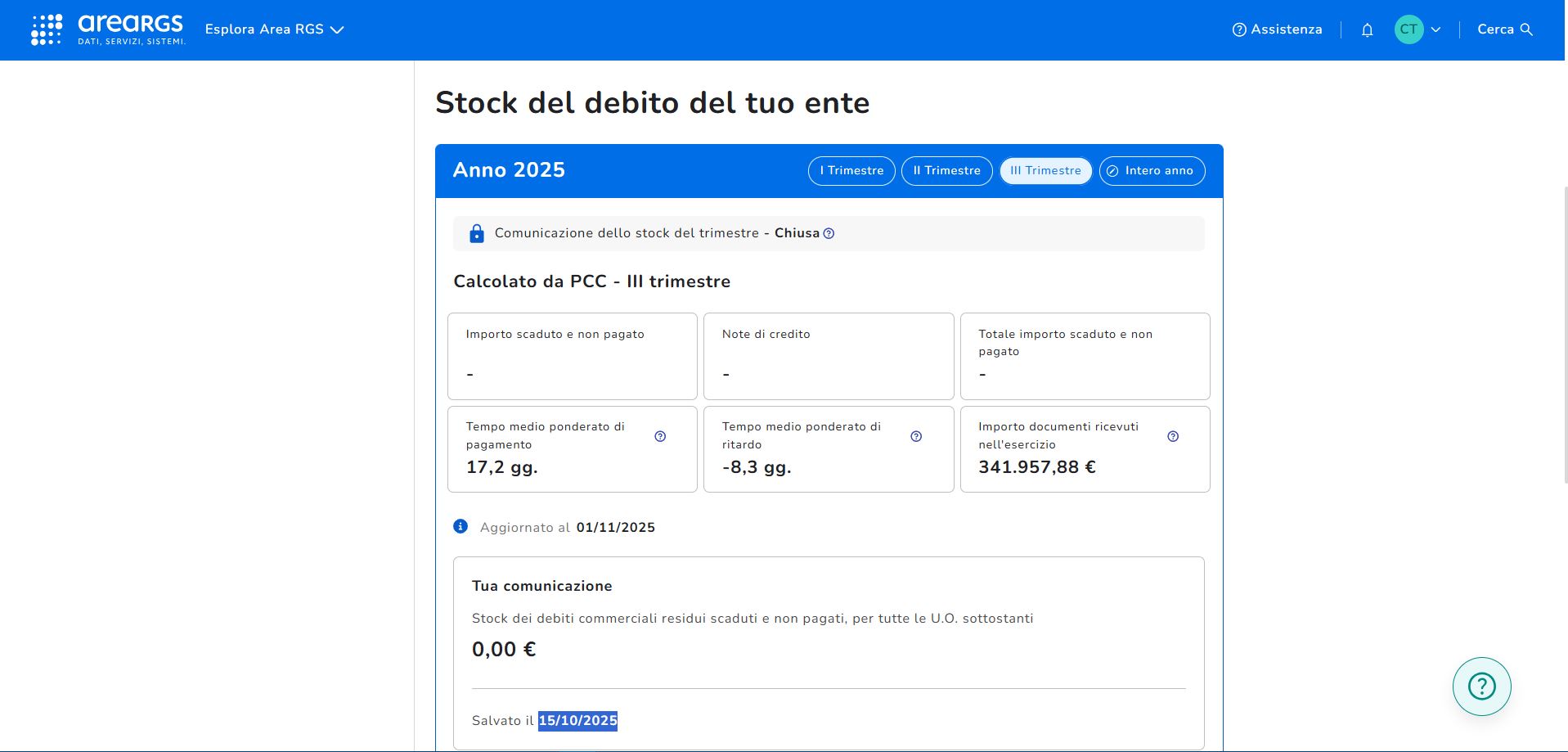Viewport: 1568px width, 752px height.
Task: Show info for Tempo medio di pagamento
Action: (660, 436)
